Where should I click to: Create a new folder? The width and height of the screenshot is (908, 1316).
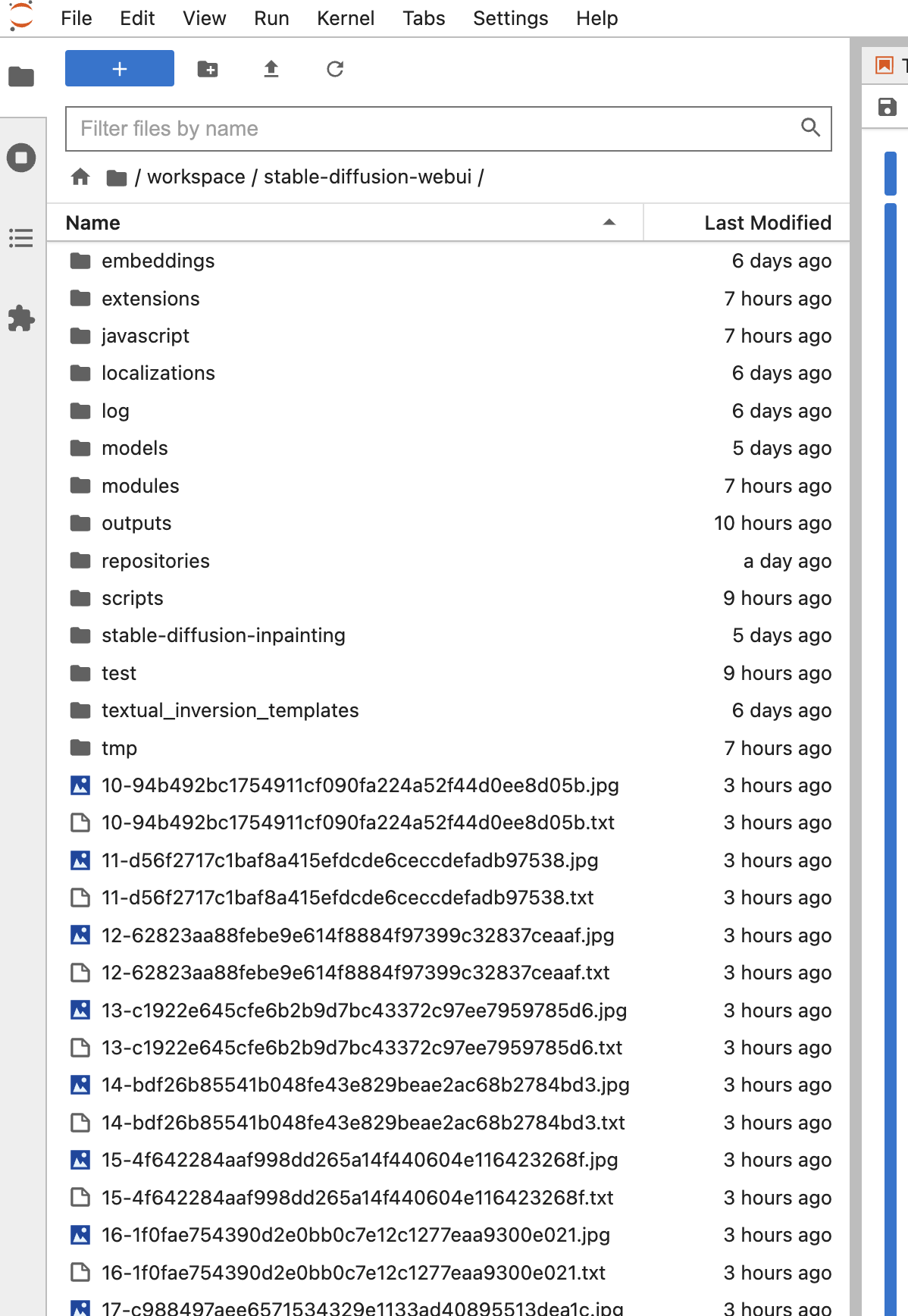point(208,68)
